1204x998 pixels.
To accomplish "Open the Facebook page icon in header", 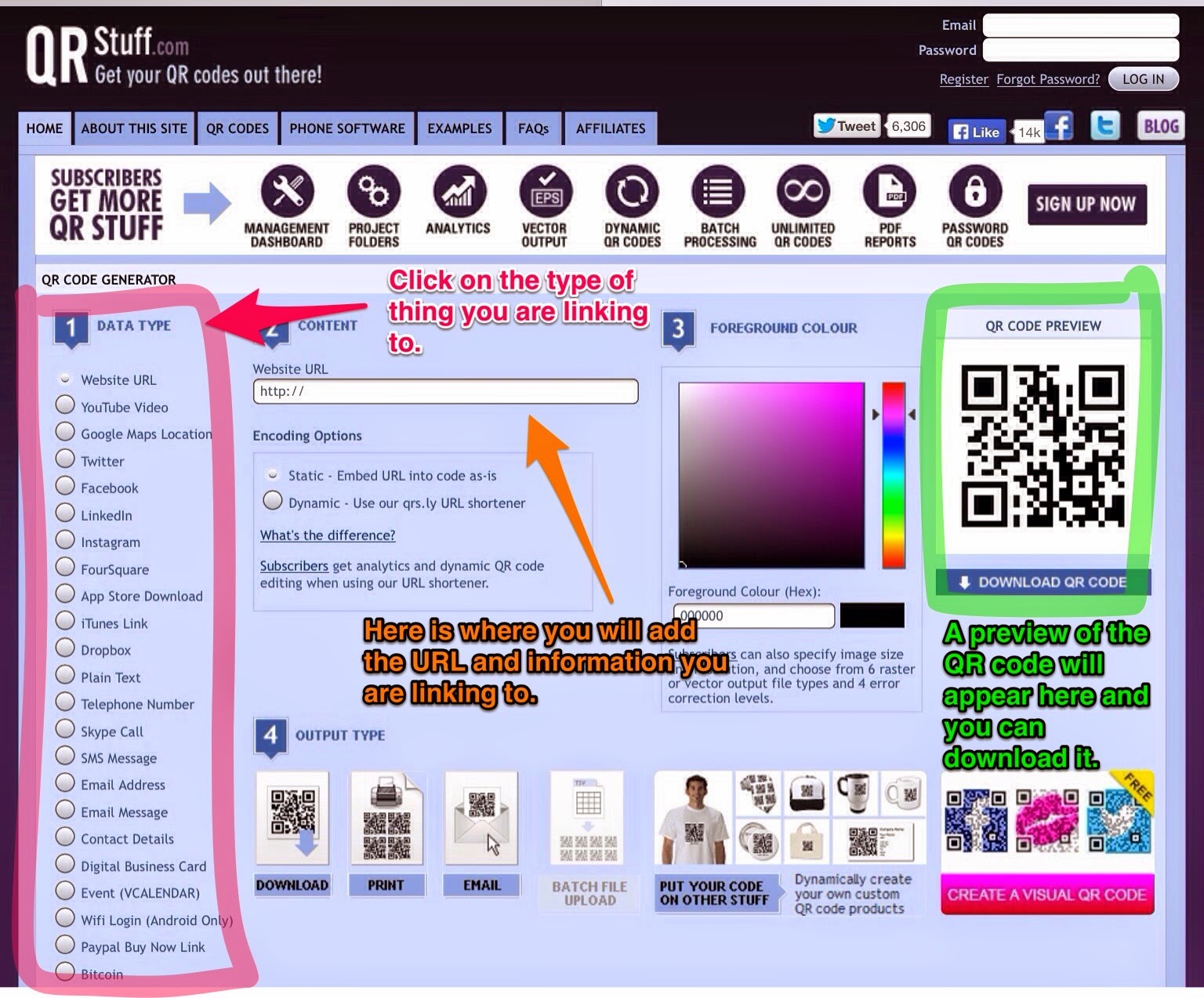I will pos(1059,125).
